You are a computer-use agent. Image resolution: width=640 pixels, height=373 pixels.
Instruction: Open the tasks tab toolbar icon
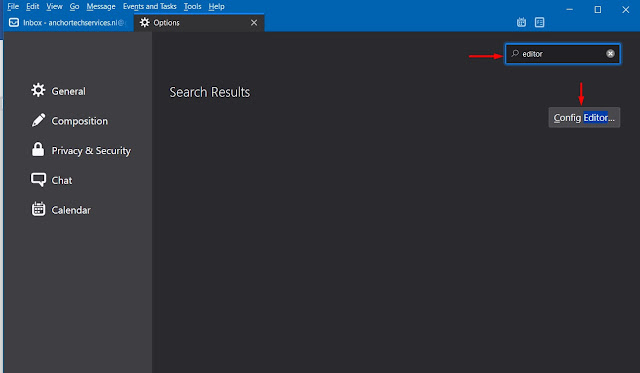pos(539,22)
